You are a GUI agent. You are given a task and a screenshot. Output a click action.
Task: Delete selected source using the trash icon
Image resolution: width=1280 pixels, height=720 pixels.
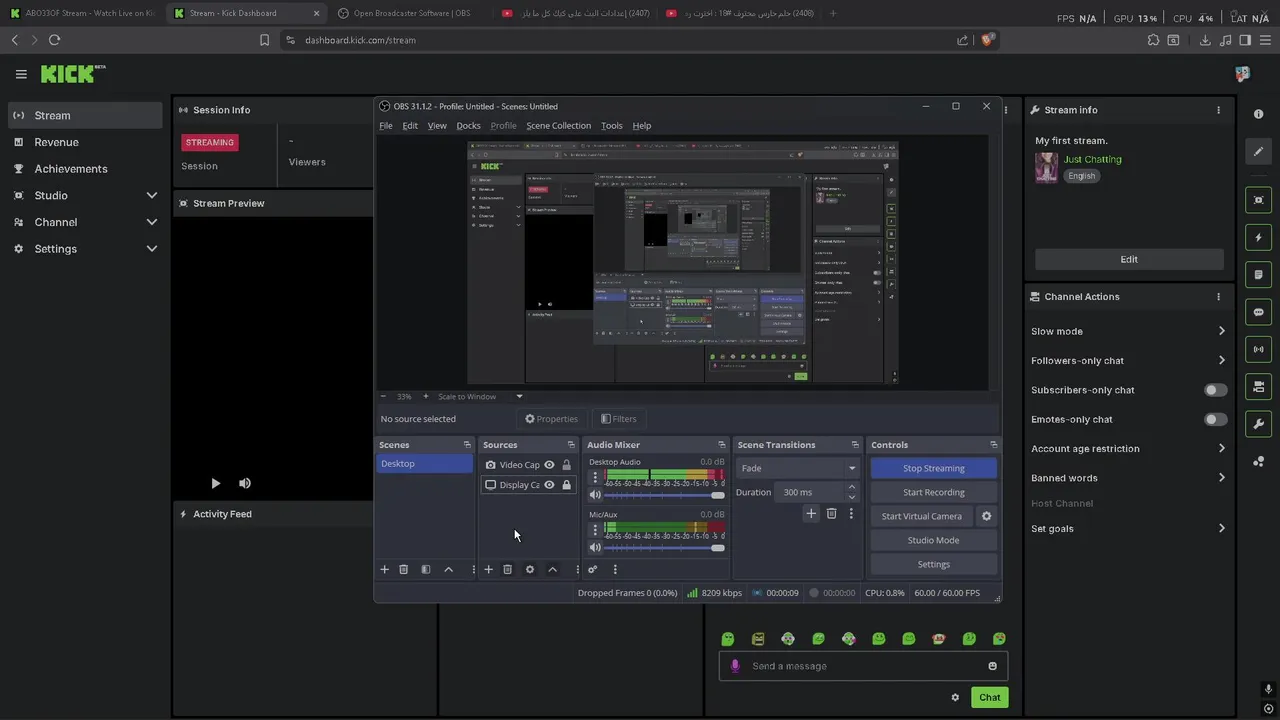pos(508,569)
